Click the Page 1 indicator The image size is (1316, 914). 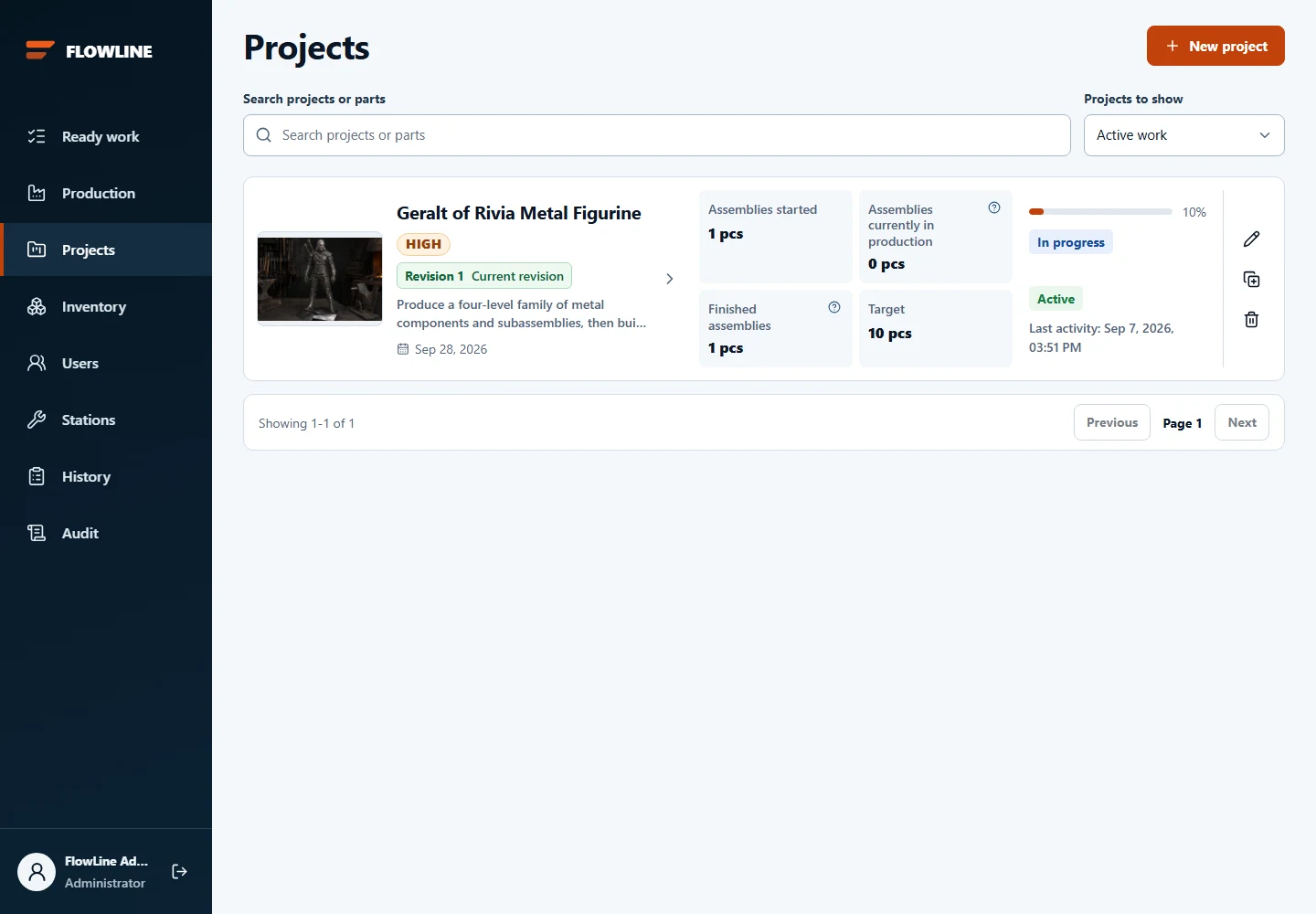1183,423
